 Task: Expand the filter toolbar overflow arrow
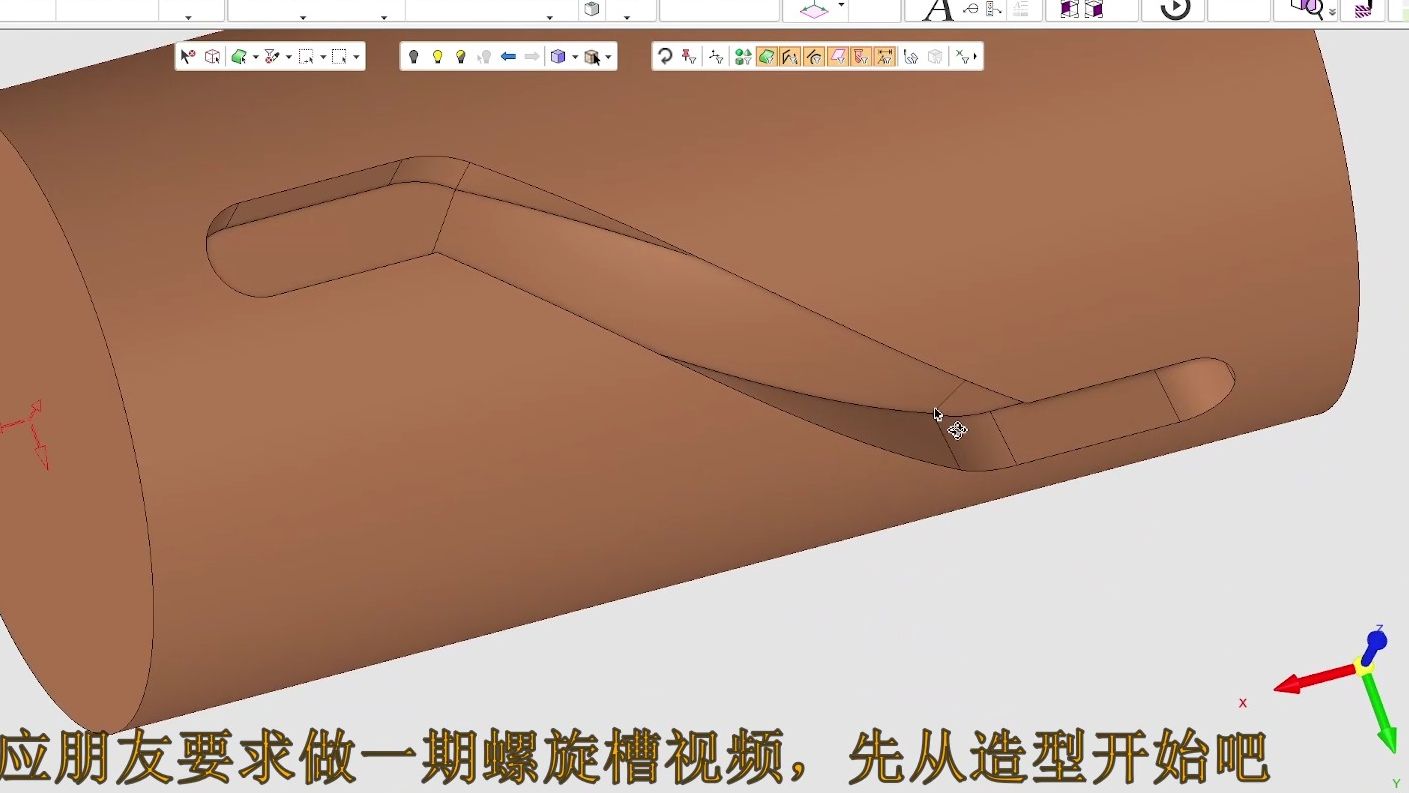click(975, 57)
